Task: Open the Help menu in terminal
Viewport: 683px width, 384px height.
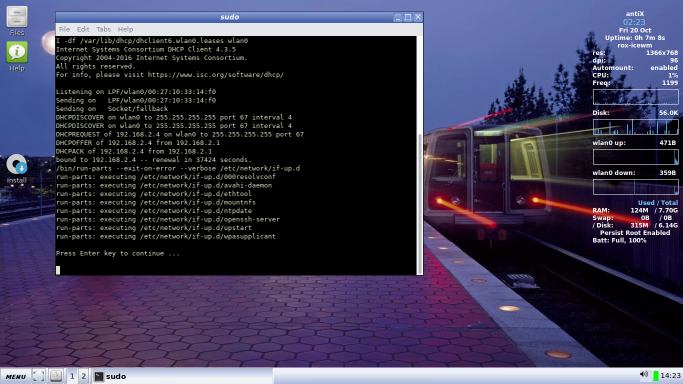Action: tap(125, 29)
